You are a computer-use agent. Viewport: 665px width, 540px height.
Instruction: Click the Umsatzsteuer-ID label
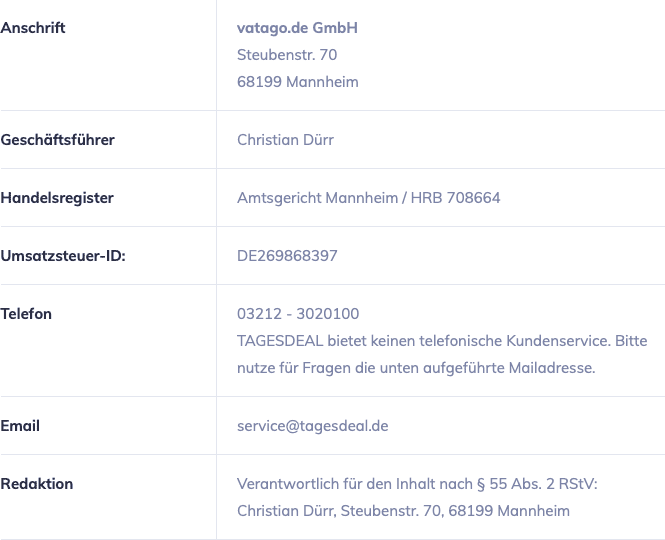[63, 256]
